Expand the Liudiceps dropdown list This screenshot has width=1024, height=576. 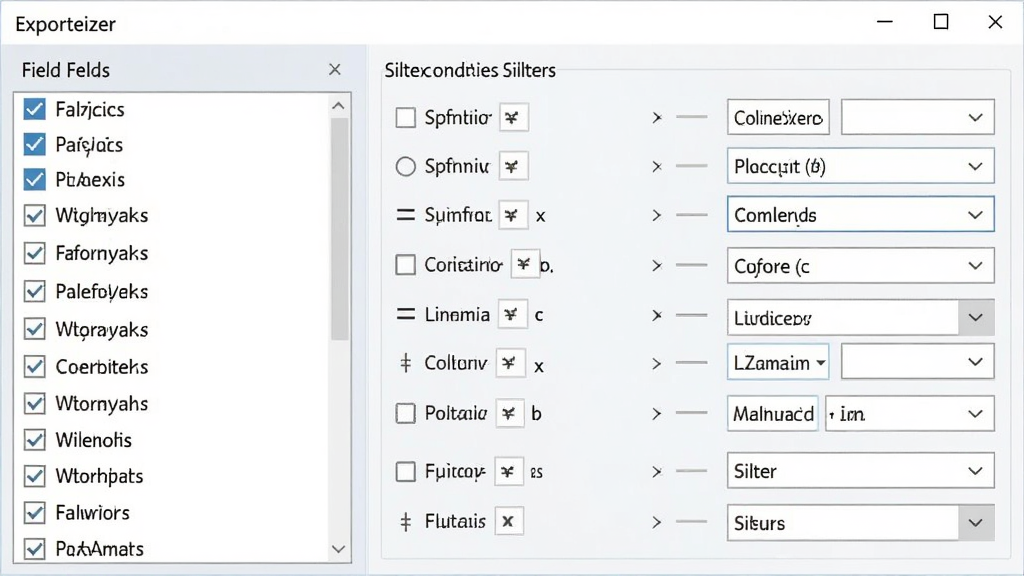click(861, 317)
